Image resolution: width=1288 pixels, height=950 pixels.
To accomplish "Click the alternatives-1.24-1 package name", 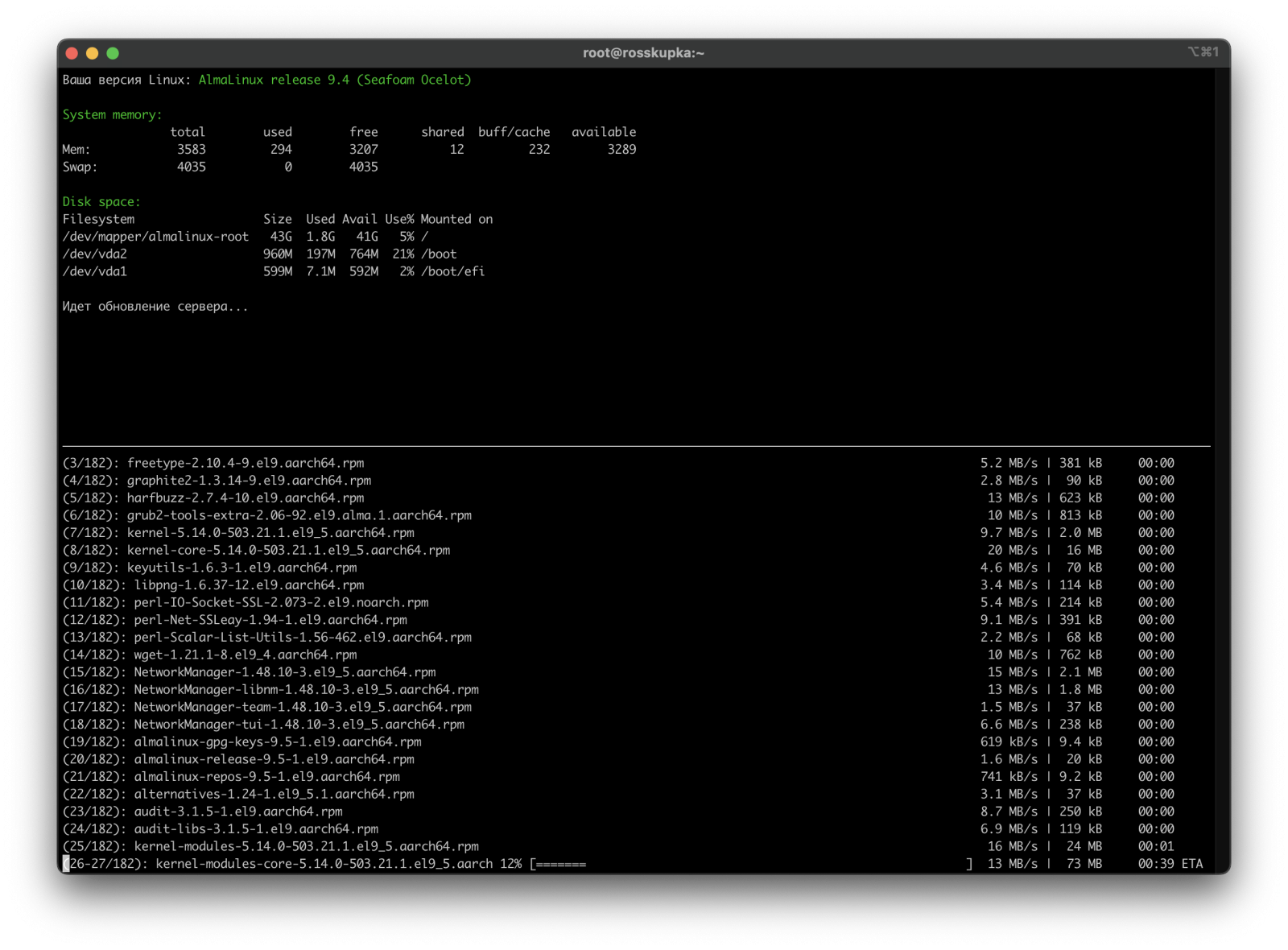I will click(275, 795).
